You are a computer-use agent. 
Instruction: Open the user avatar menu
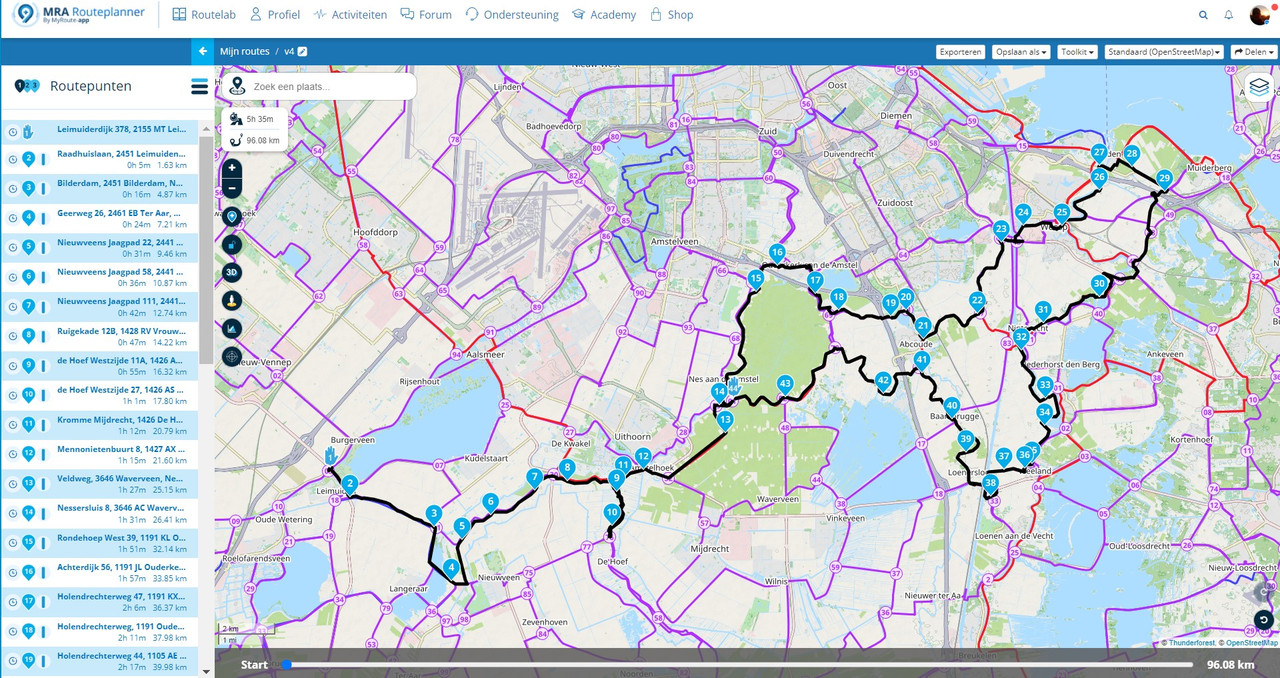coord(1260,15)
